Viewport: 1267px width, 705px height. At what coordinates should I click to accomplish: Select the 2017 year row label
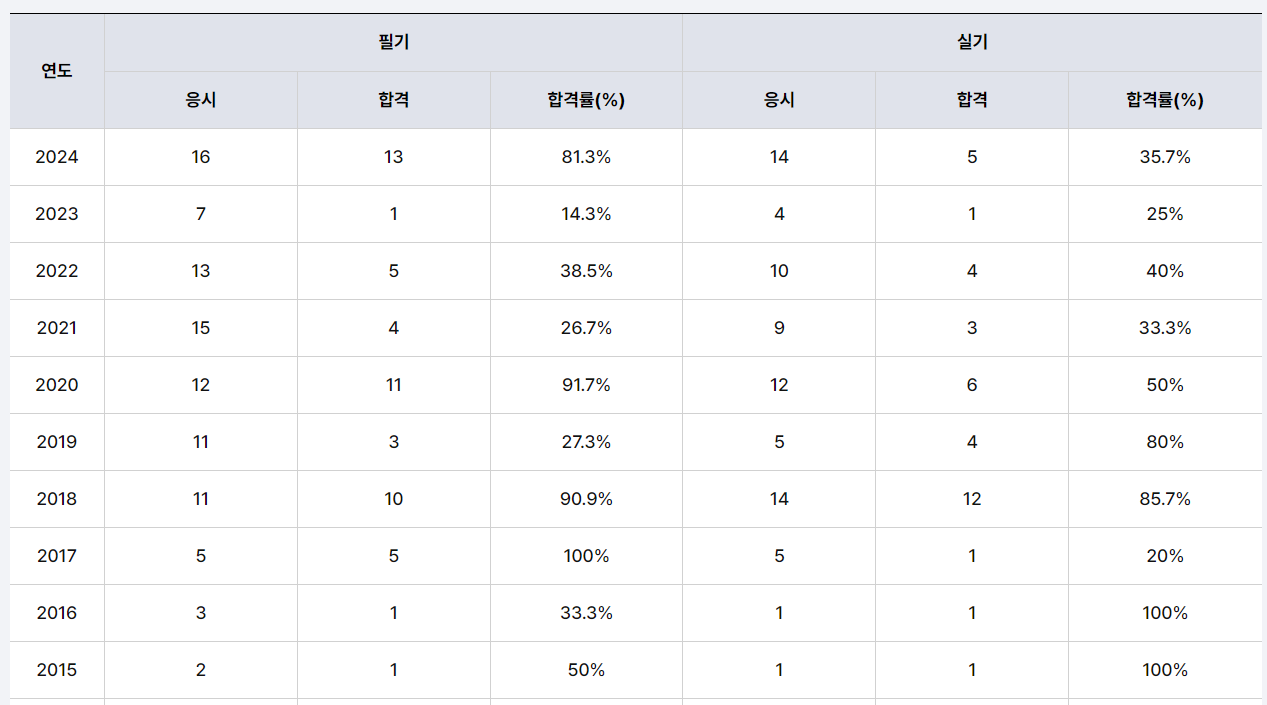(x=57, y=556)
